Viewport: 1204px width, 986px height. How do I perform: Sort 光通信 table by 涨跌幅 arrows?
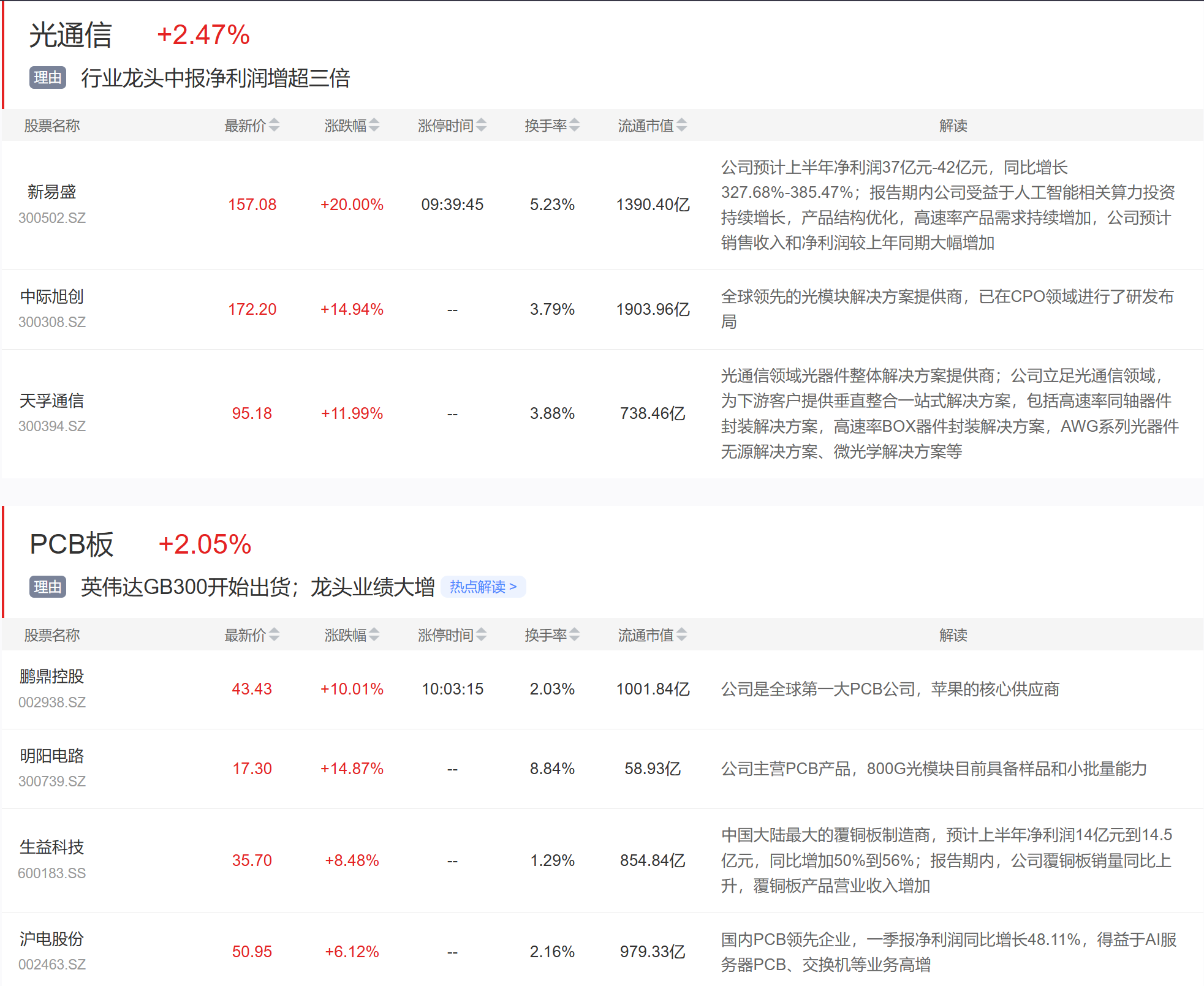click(374, 126)
